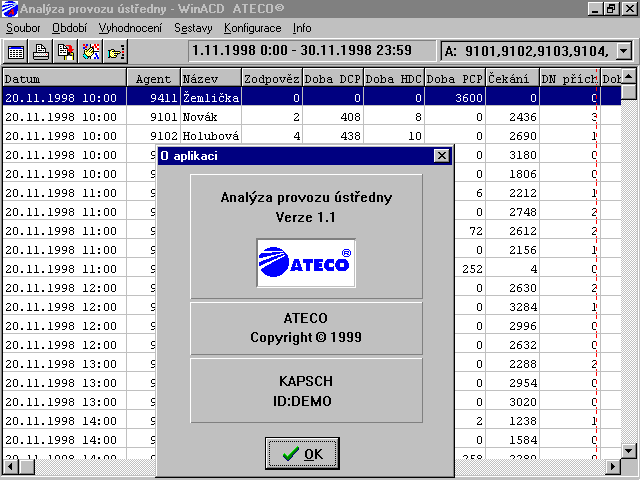Screen dimensions: 640x480
Task: Click the ID:DEMO text in dialog
Action: 302,401
